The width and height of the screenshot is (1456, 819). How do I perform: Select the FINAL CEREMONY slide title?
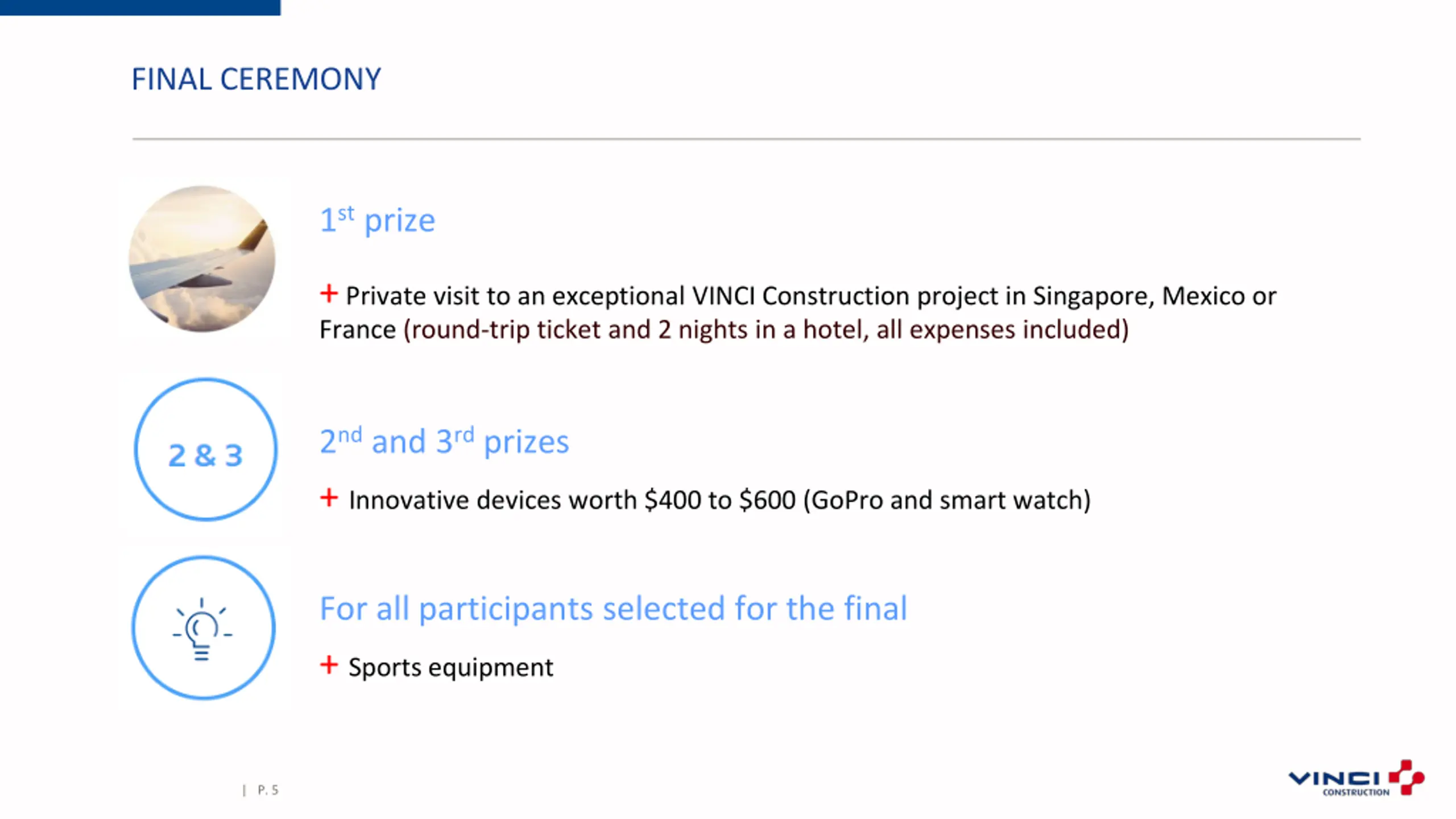[256, 79]
